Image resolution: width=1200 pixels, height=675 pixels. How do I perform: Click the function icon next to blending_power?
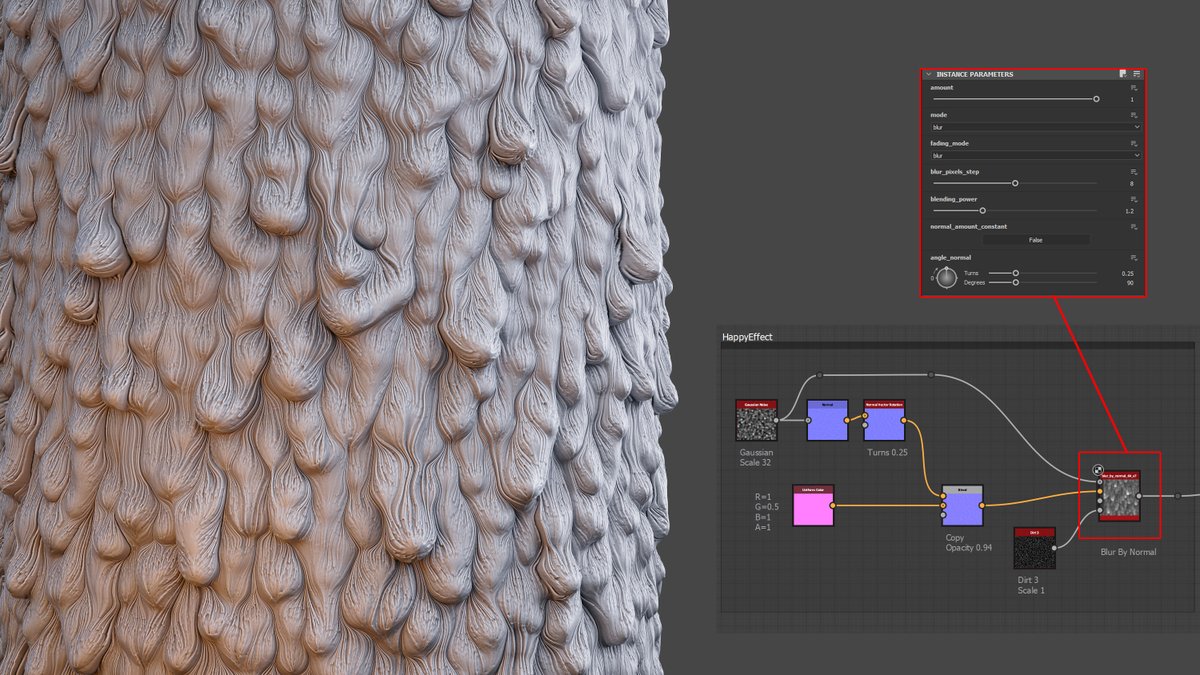[1133, 199]
